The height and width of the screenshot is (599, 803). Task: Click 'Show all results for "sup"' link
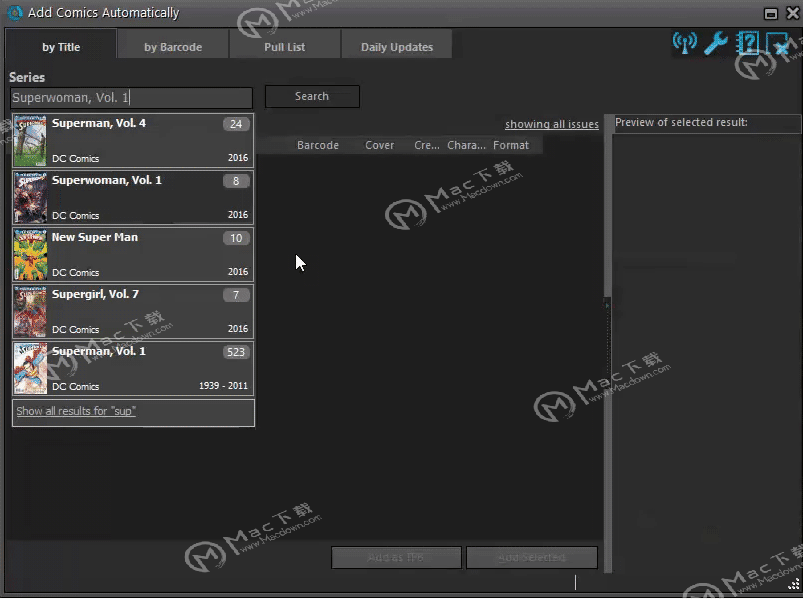(x=76, y=411)
